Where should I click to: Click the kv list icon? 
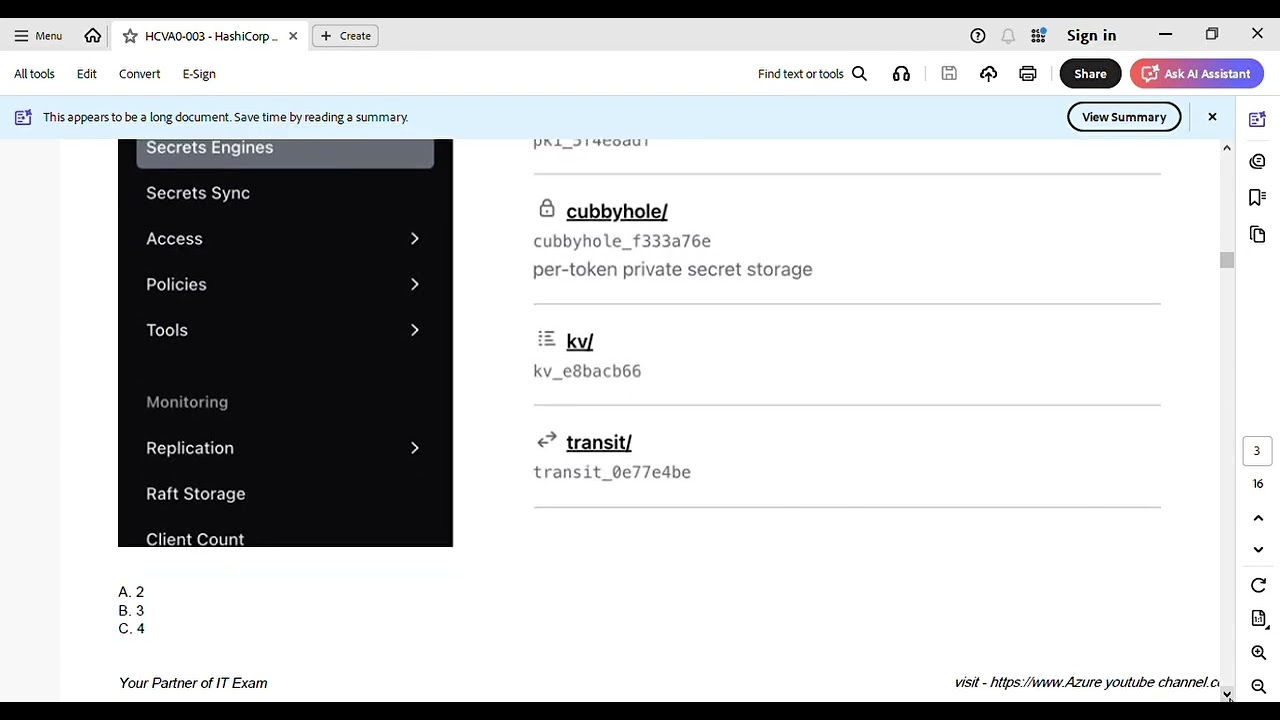(x=546, y=339)
